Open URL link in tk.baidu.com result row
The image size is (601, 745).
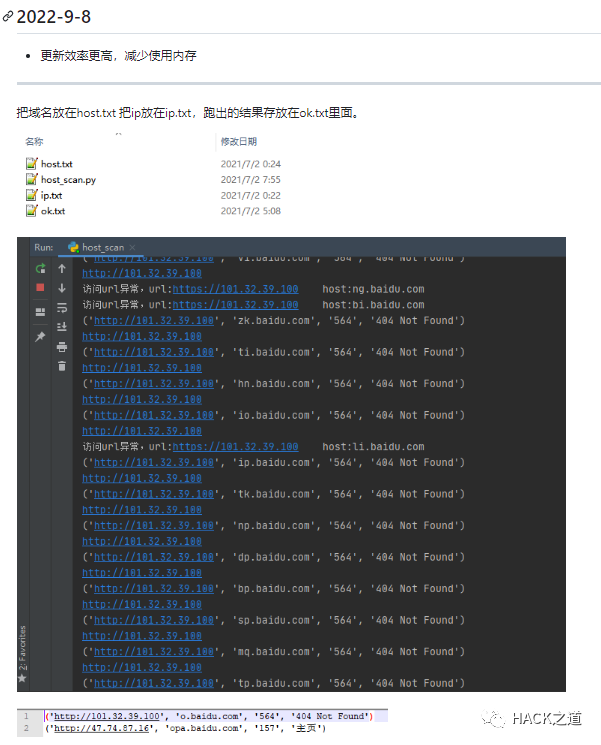click(x=154, y=494)
